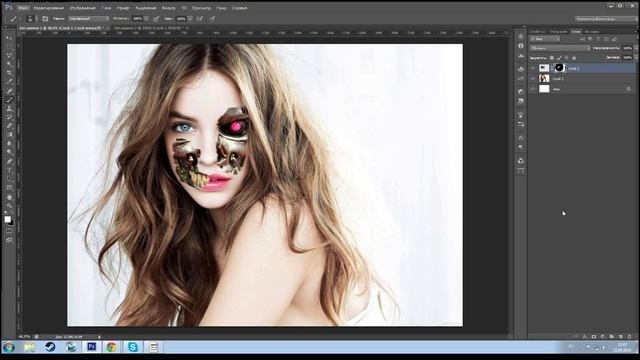Screen dimensions: 640x360
Task: Hide layer Слой 2 with eye icon
Action: coord(533,68)
